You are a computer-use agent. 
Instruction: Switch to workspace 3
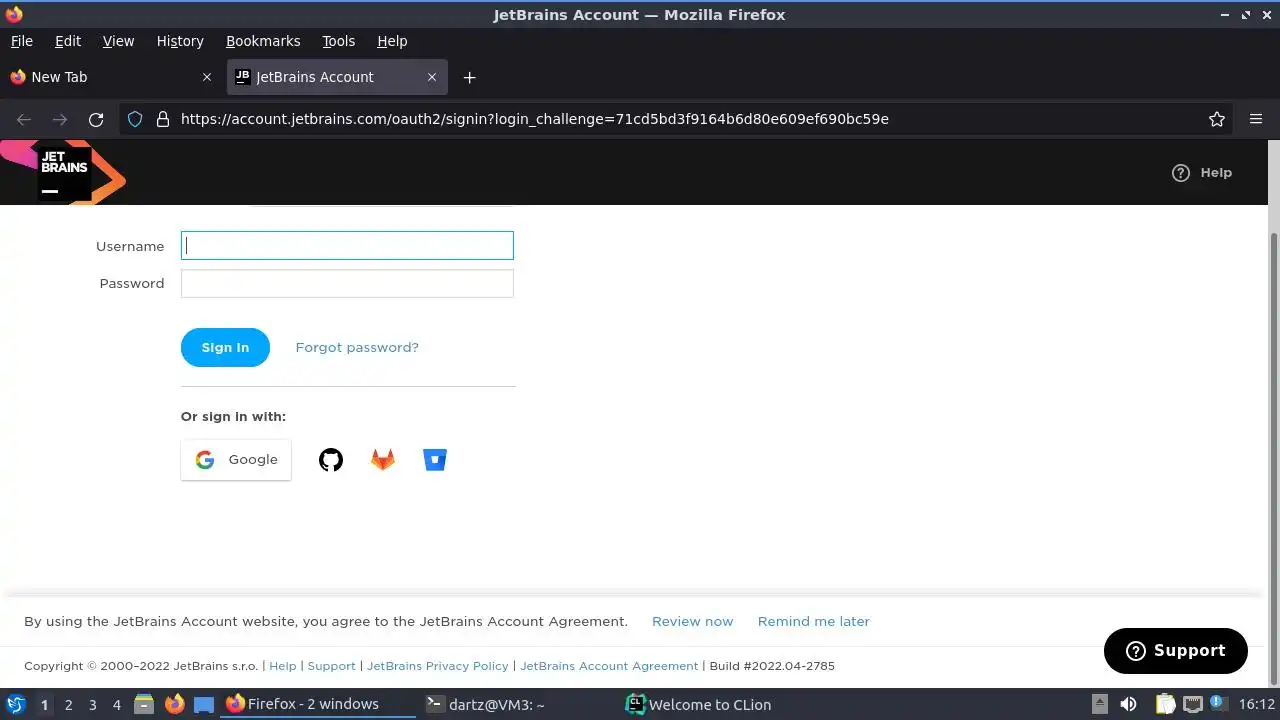tap(92, 705)
